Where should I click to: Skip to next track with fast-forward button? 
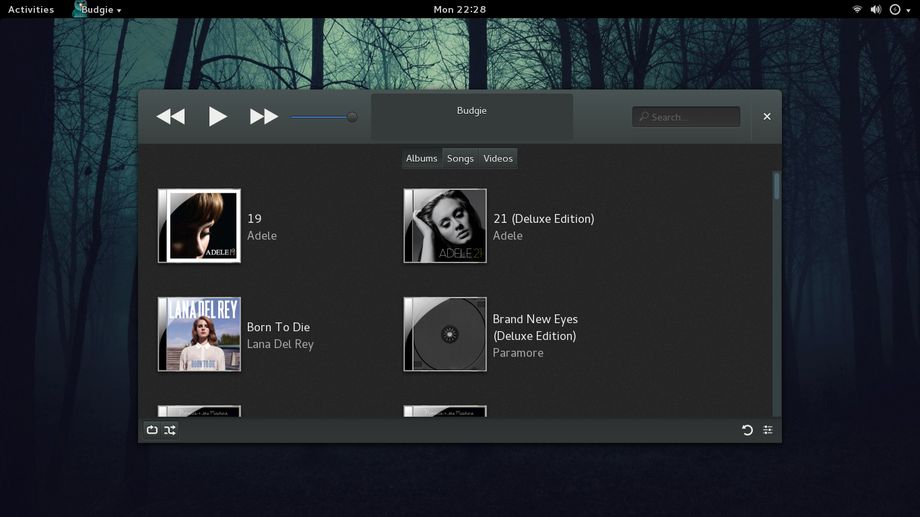[264, 117]
